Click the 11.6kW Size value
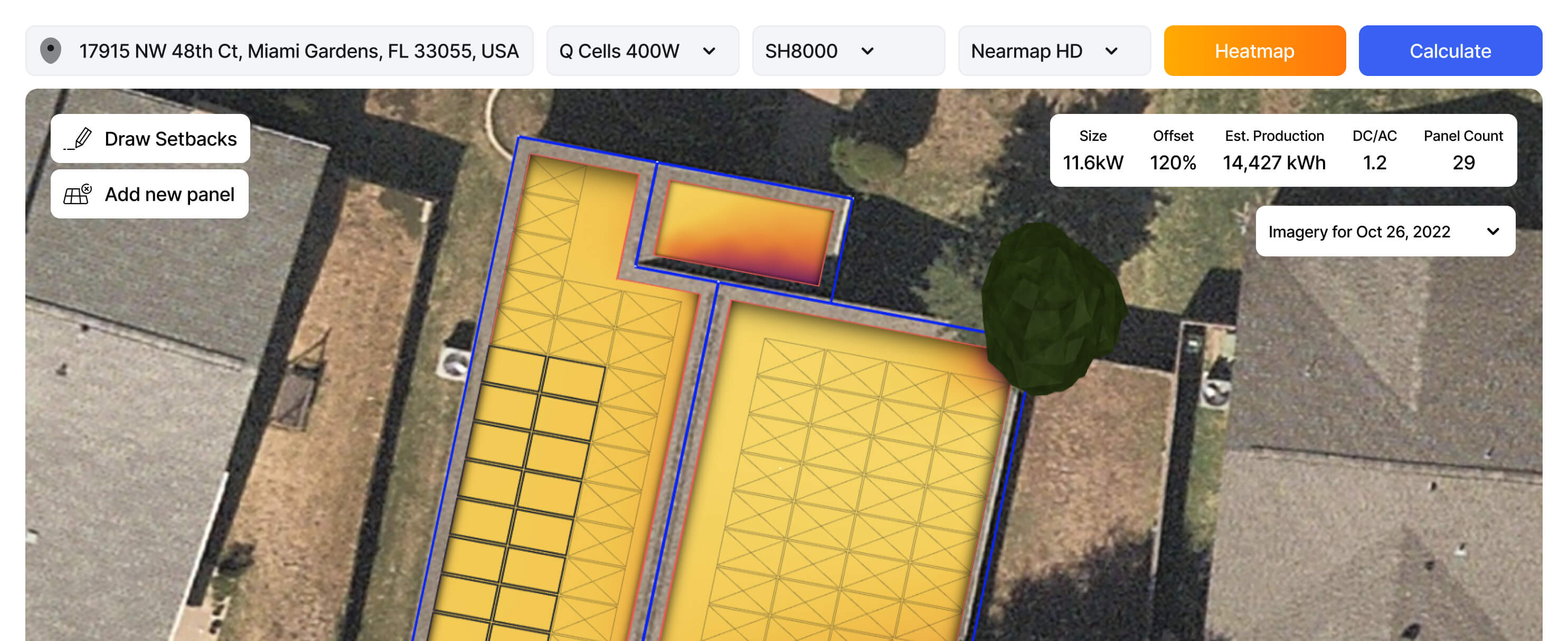1568x641 pixels. (1093, 162)
